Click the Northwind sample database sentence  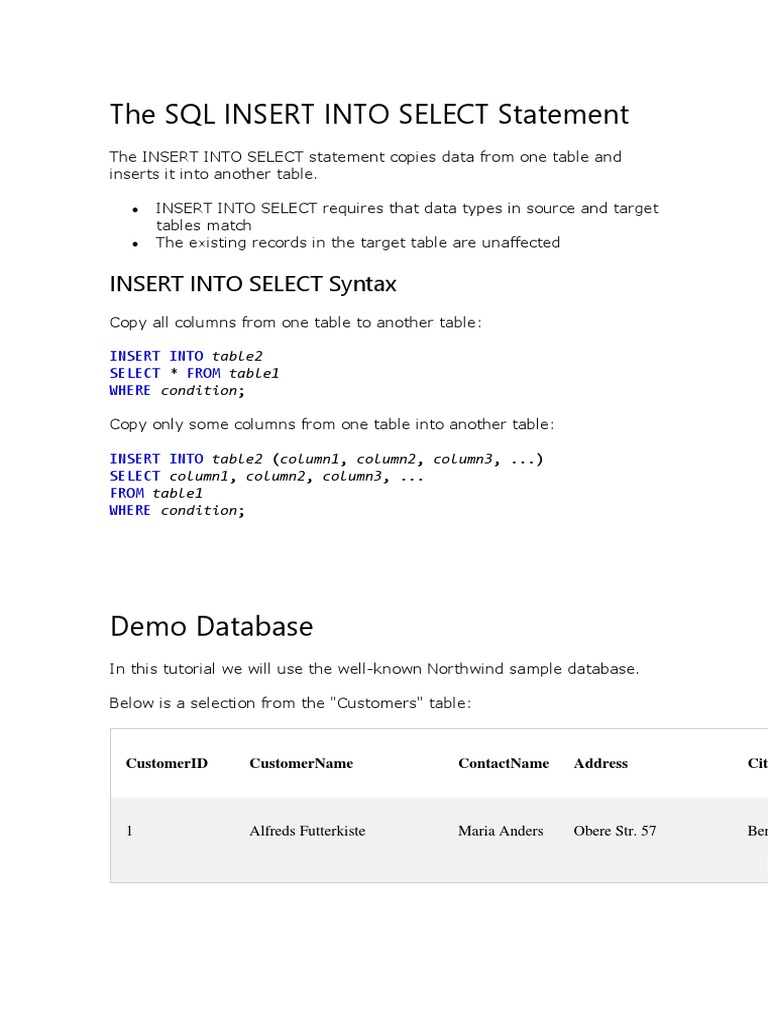click(373, 668)
